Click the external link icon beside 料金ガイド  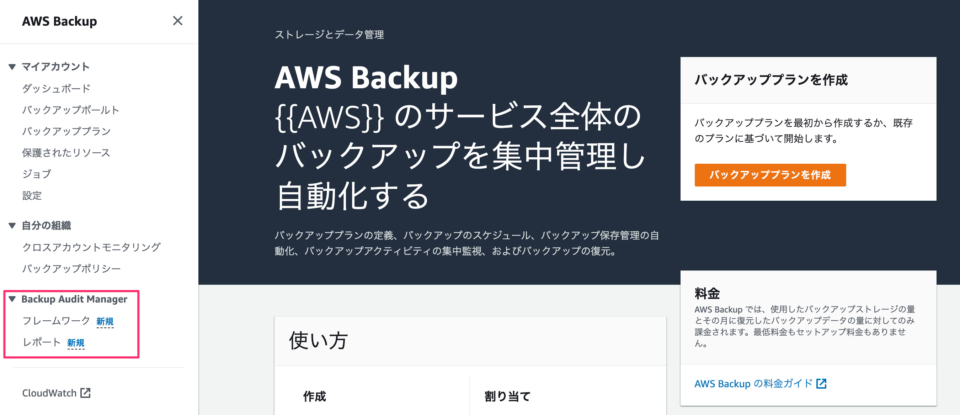coord(822,384)
